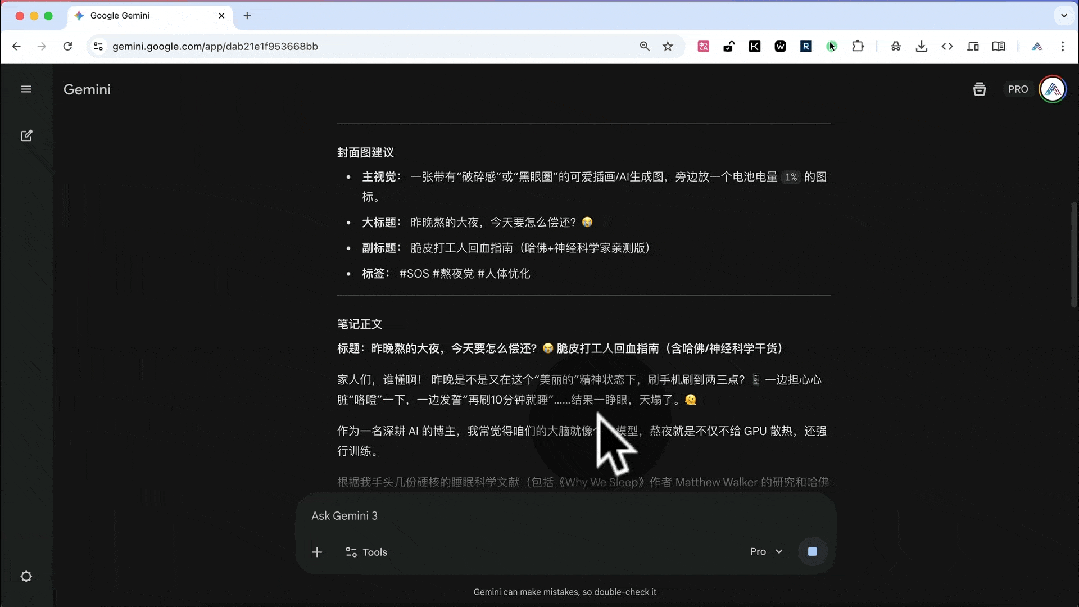Open the Chrome extensions puzzle icon
This screenshot has height=607, width=1079.
pyautogui.click(x=858, y=47)
